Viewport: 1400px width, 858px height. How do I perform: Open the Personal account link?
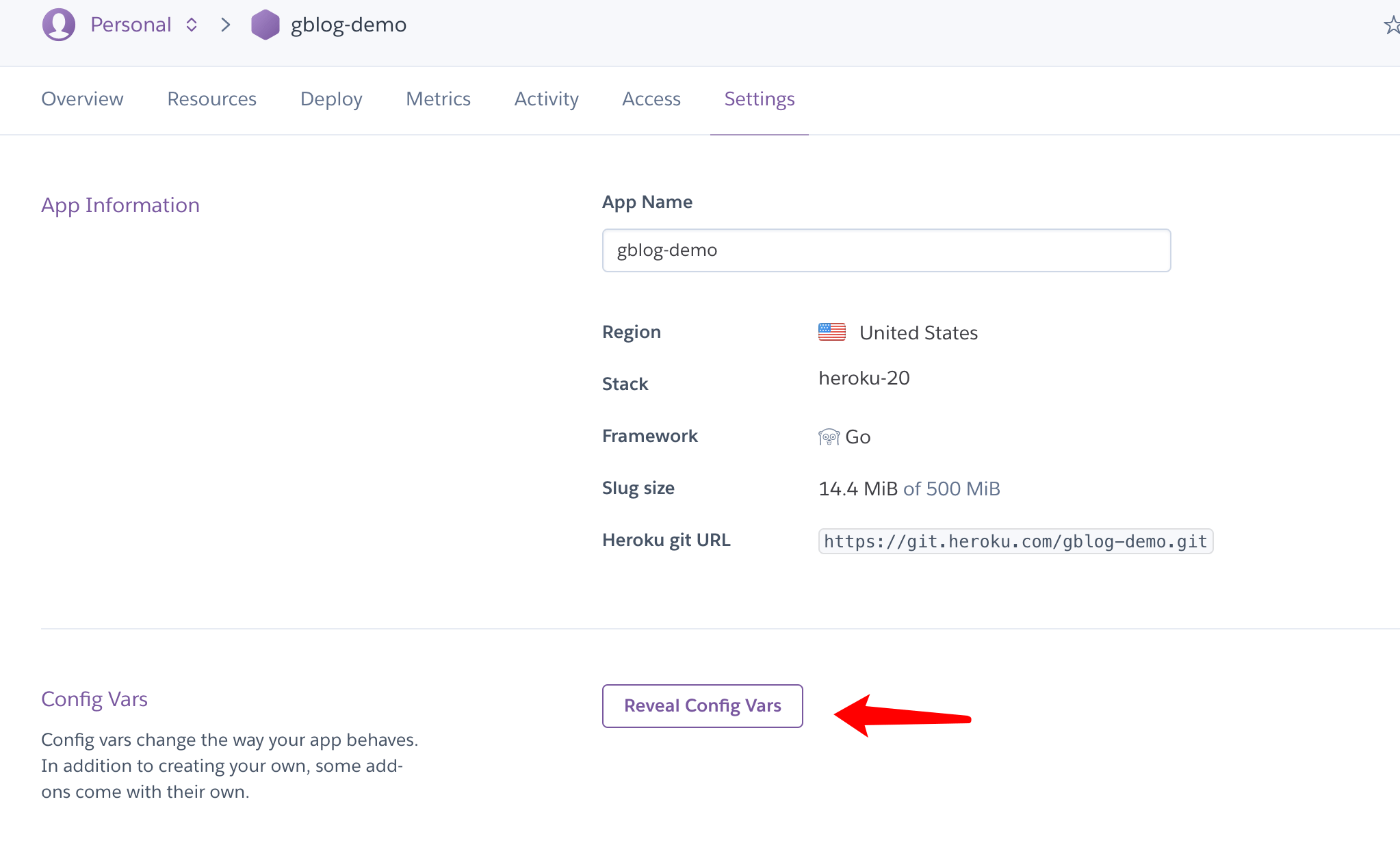(131, 25)
